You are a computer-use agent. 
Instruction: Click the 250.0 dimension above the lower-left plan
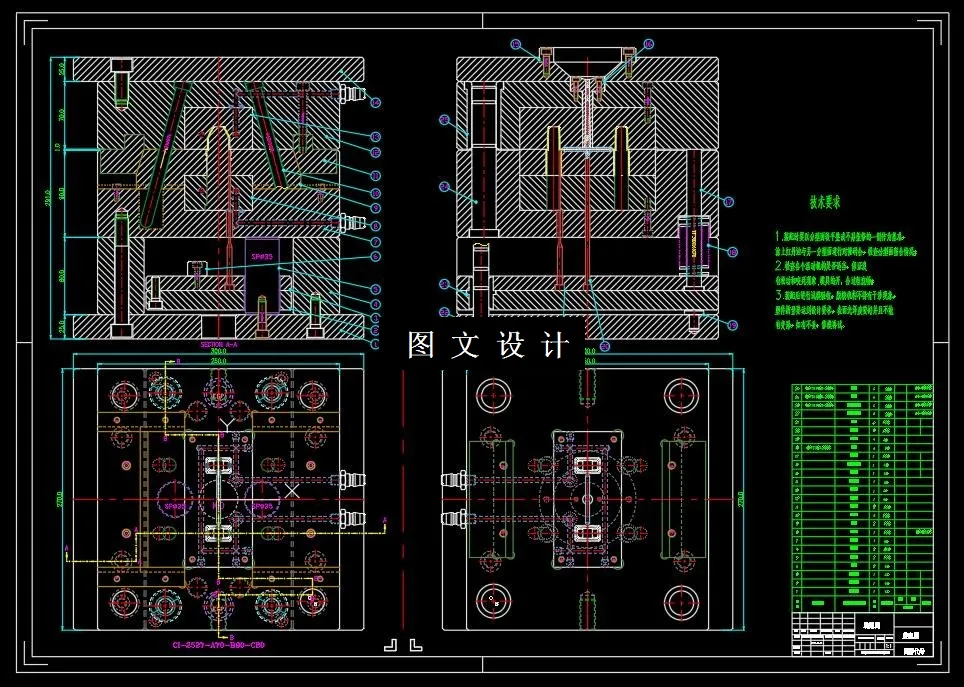(218, 361)
